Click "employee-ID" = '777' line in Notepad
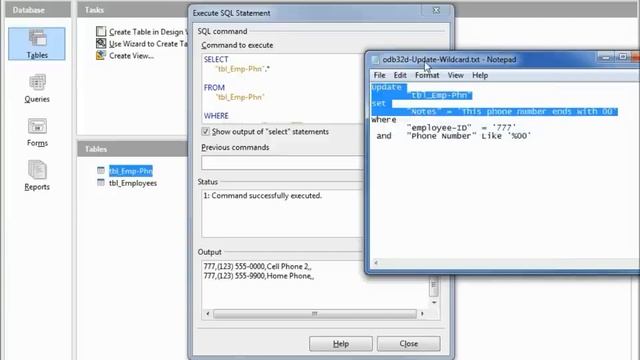The height and width of the screenshot is (360, 640). point(461,128)
